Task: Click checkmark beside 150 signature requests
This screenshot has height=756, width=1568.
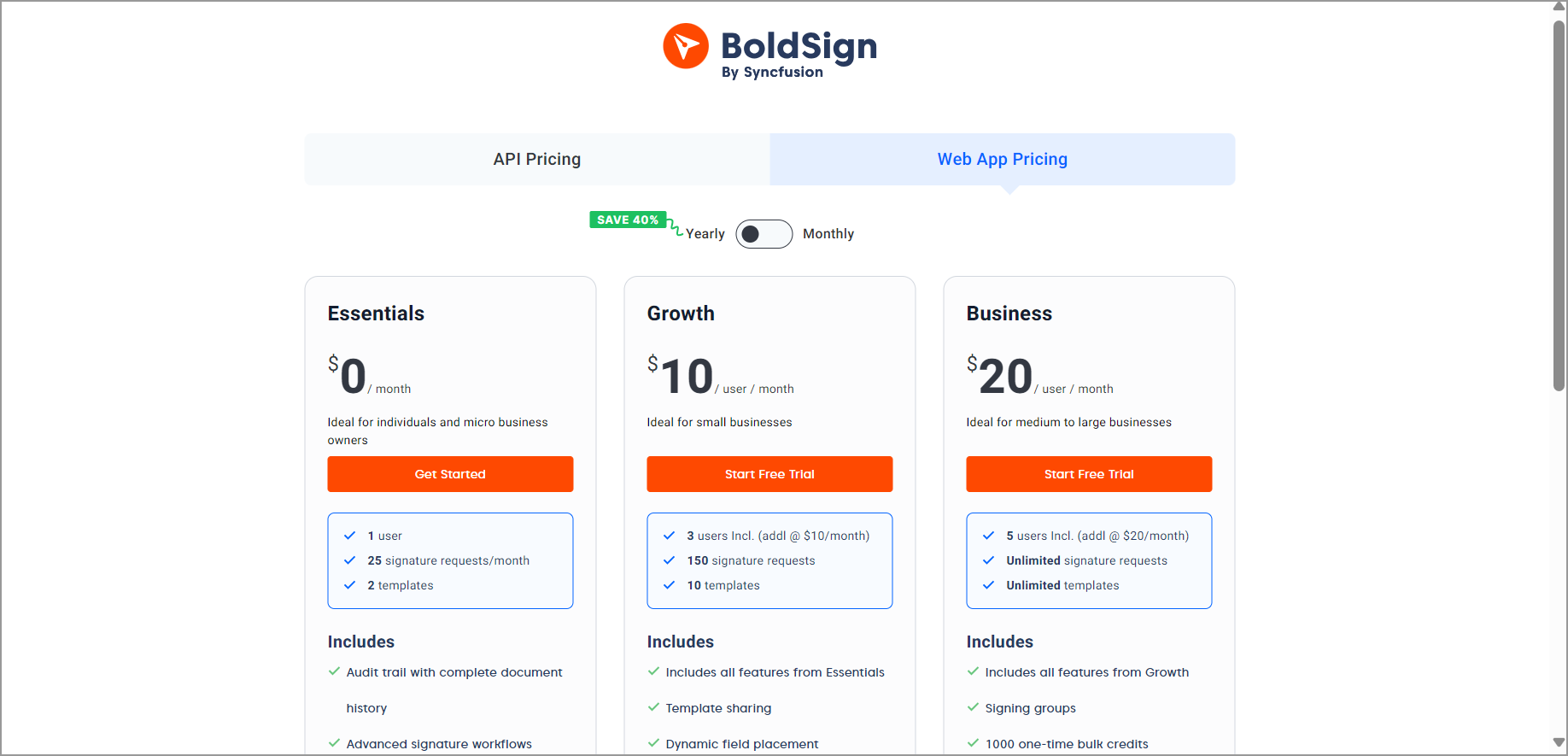Action: 669,560
